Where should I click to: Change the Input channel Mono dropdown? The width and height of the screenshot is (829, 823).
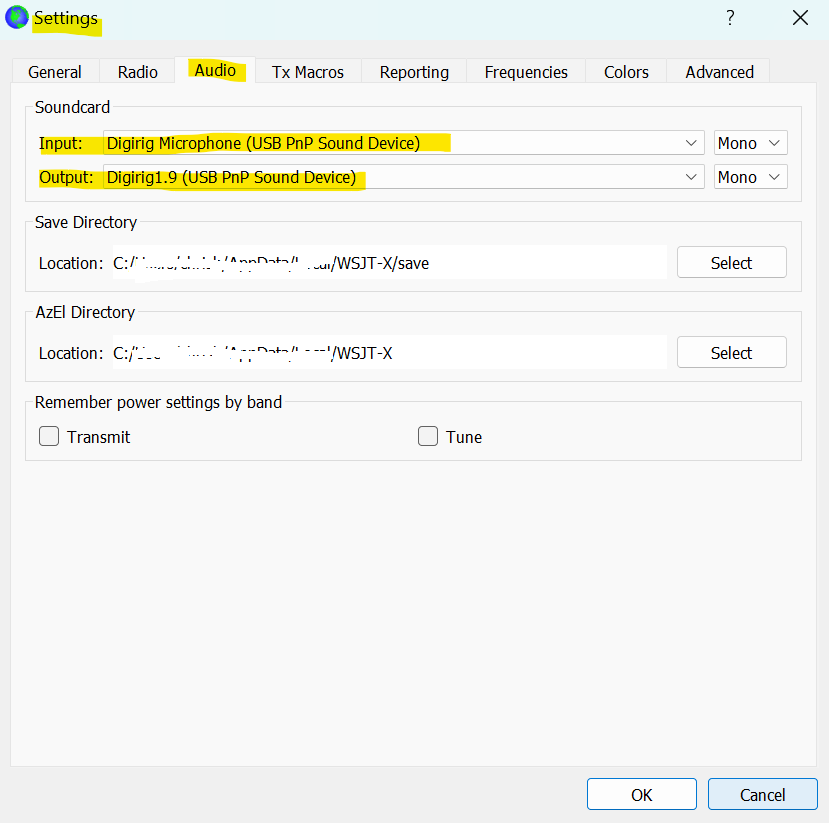tap(750, 143)
